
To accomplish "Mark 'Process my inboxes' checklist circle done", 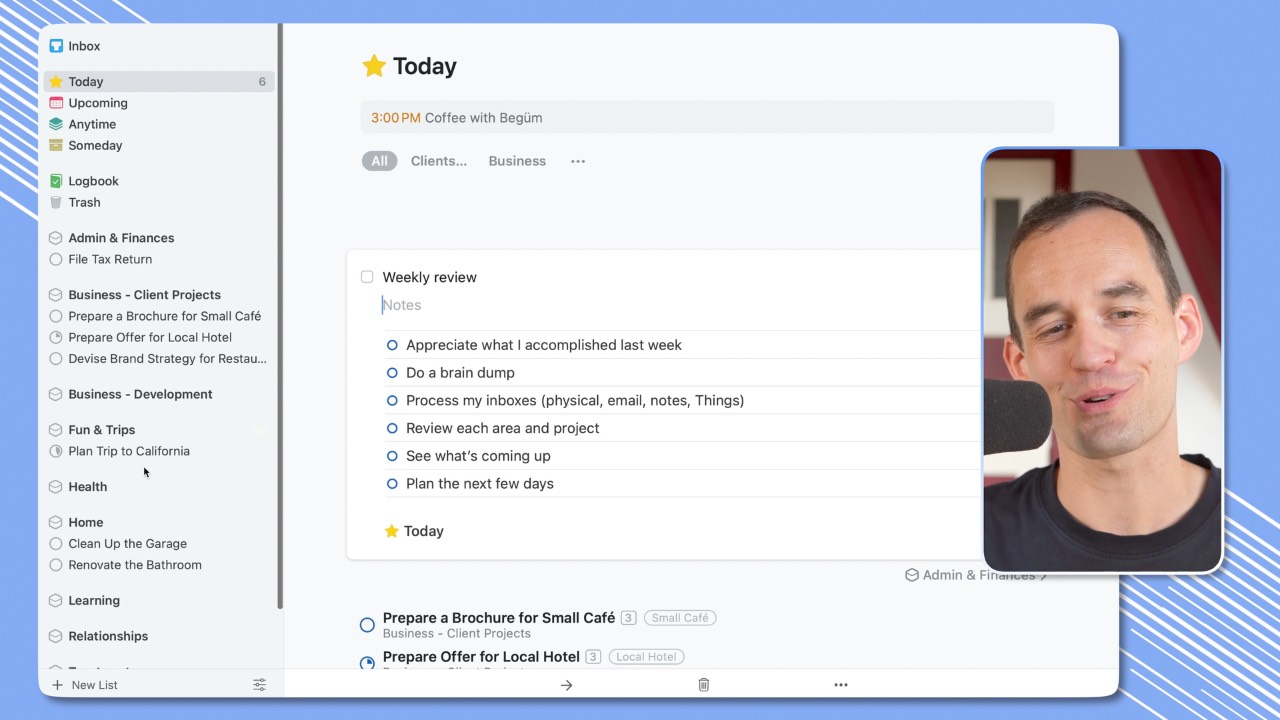I will tap(392, 400).
